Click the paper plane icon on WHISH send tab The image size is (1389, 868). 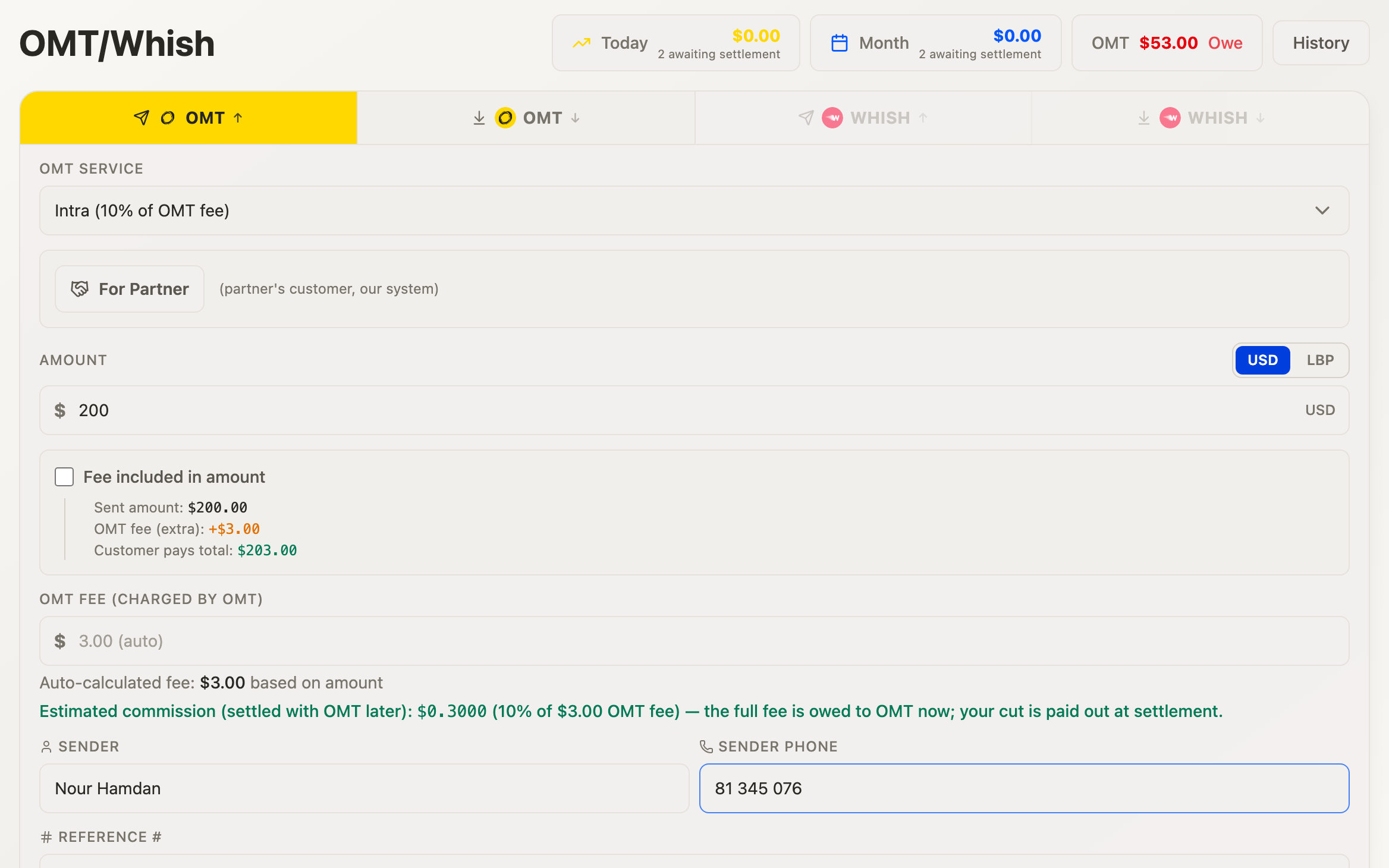click(806, 118)
